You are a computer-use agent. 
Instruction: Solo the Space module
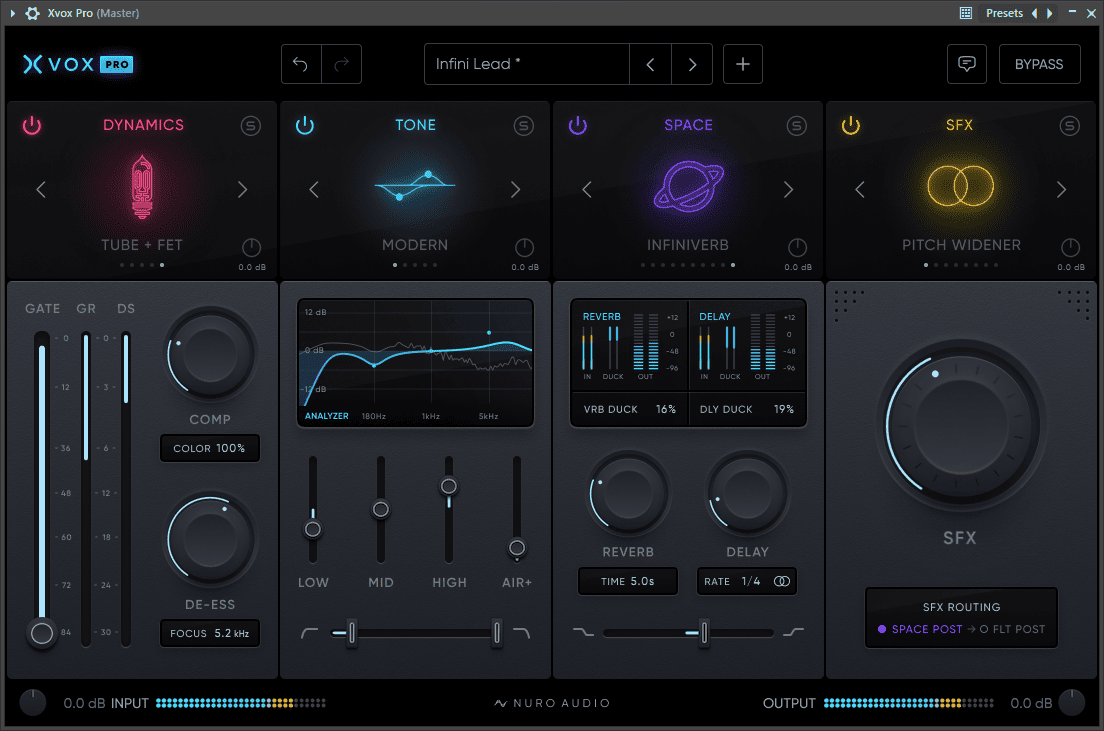pyautogui.click(x=796, y=126)
